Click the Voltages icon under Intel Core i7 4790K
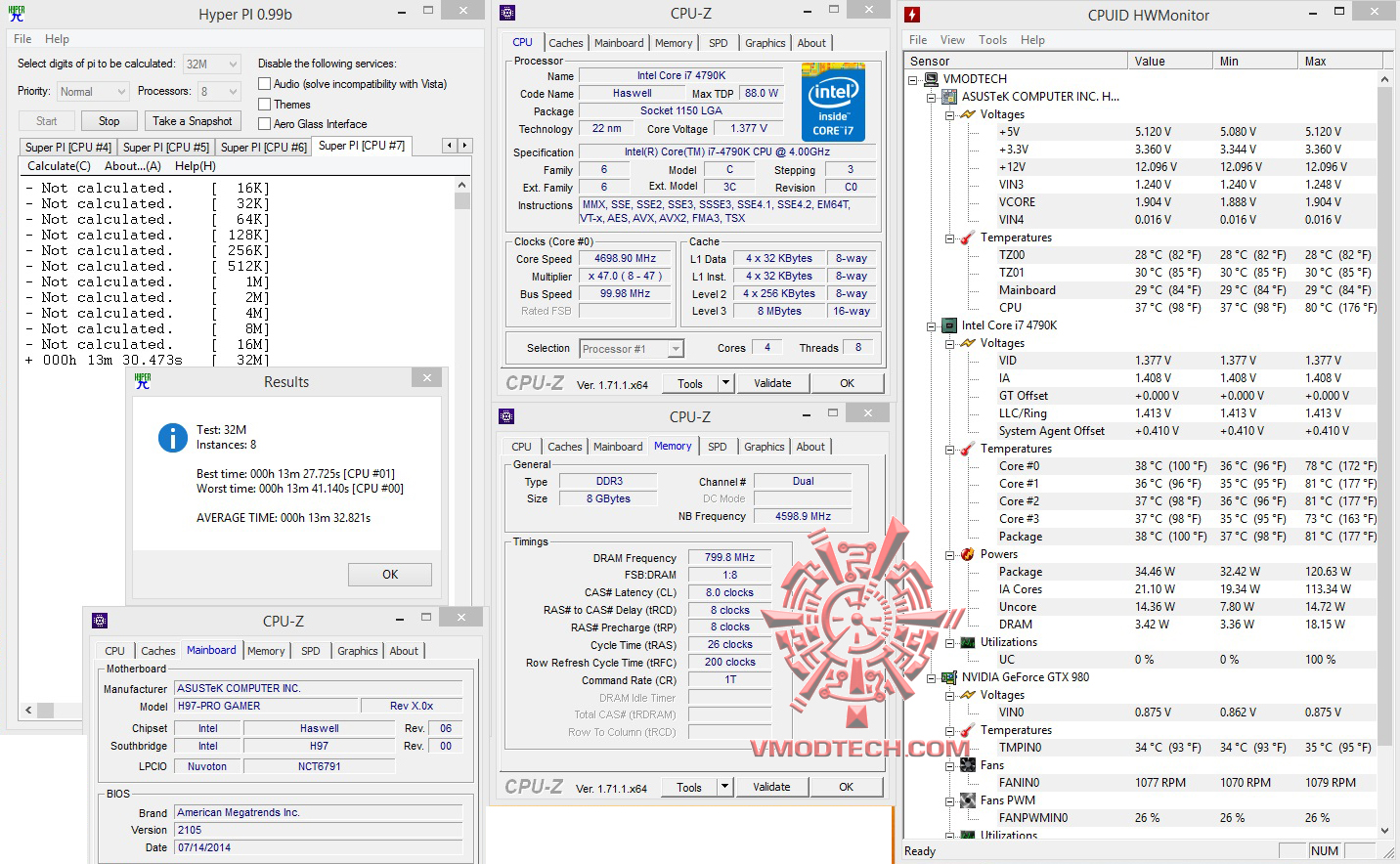The width and height of the screenshot is (1400, 864). click(968, 343)
